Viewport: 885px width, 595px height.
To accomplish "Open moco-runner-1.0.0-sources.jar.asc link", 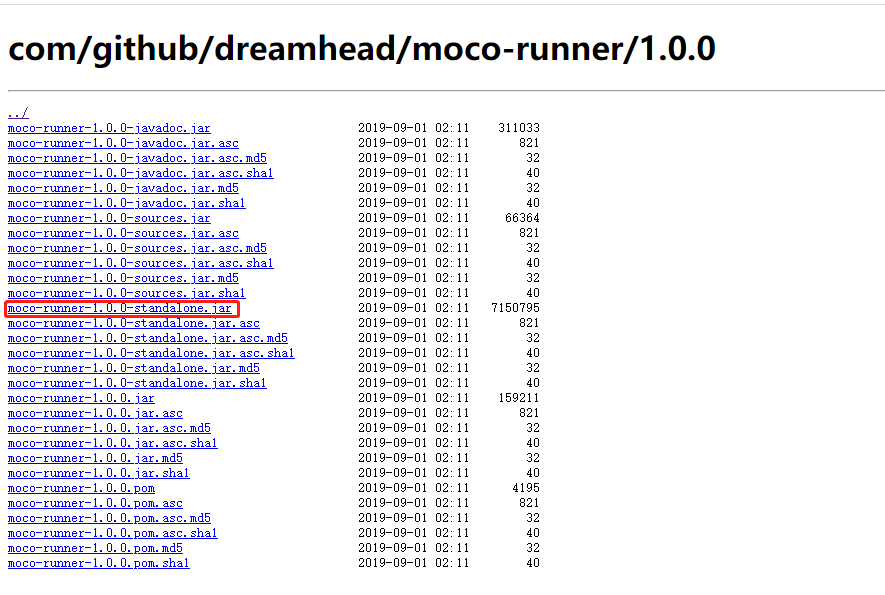I will (x=123, y=233).
